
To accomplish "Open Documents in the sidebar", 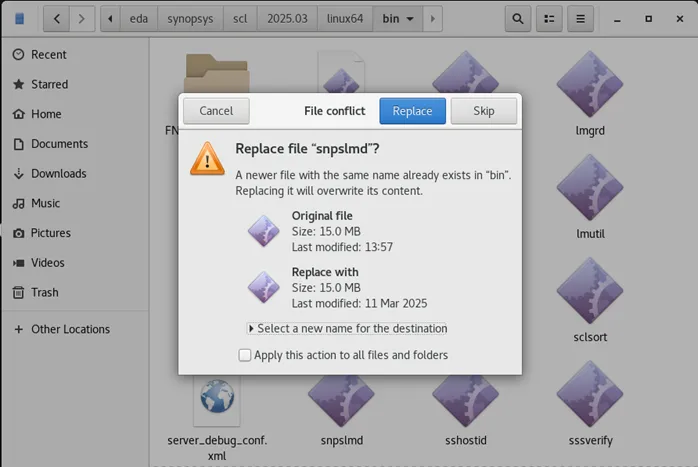I will point(75,144).
